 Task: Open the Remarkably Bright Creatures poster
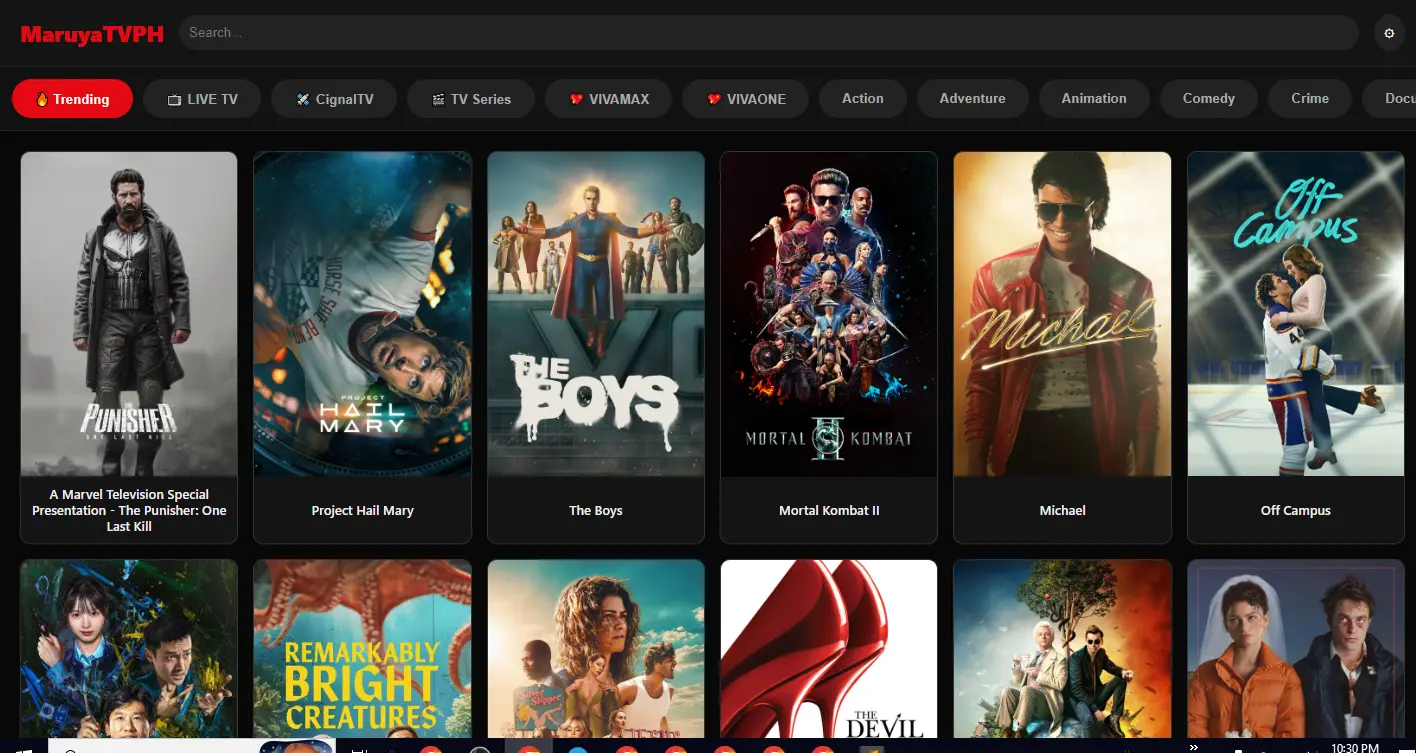pyautogui.click(x=362, y=649)
